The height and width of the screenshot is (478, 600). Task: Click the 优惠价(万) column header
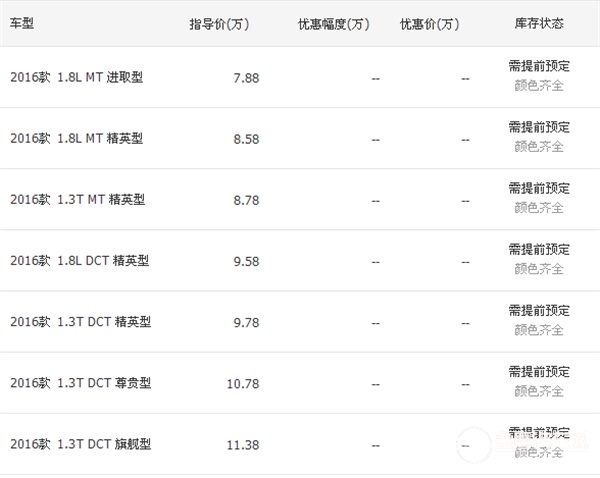click(x=429, y=23)
